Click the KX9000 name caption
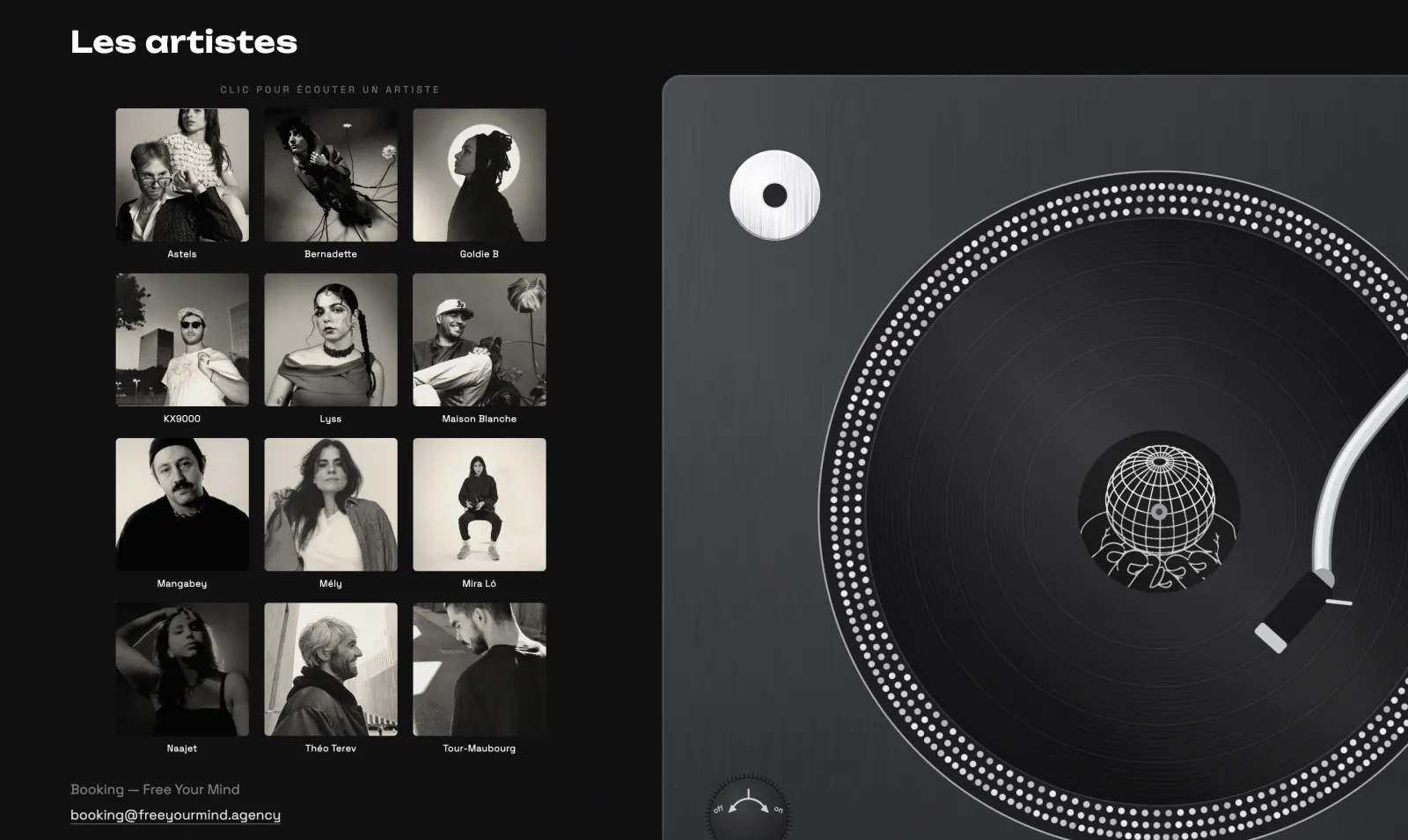 [182, 419]
